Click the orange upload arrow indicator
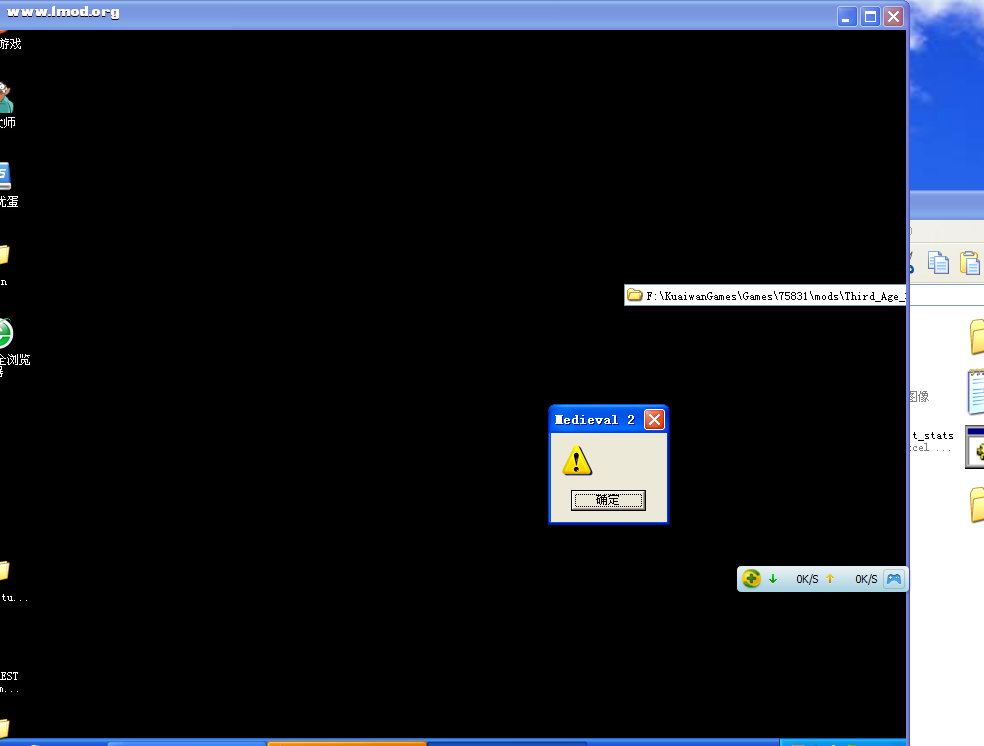This screenshot has width=984, height=746. click(830, 579)
